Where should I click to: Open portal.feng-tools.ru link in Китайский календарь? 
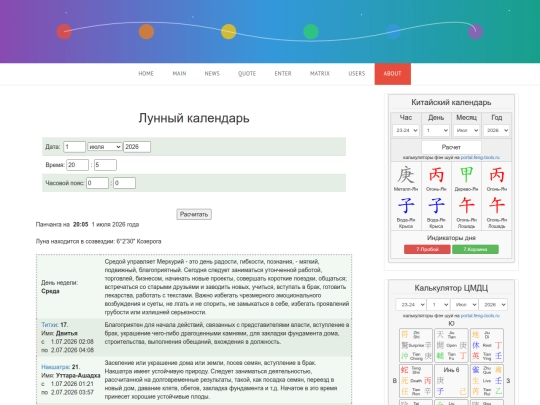tap(480, 157)
